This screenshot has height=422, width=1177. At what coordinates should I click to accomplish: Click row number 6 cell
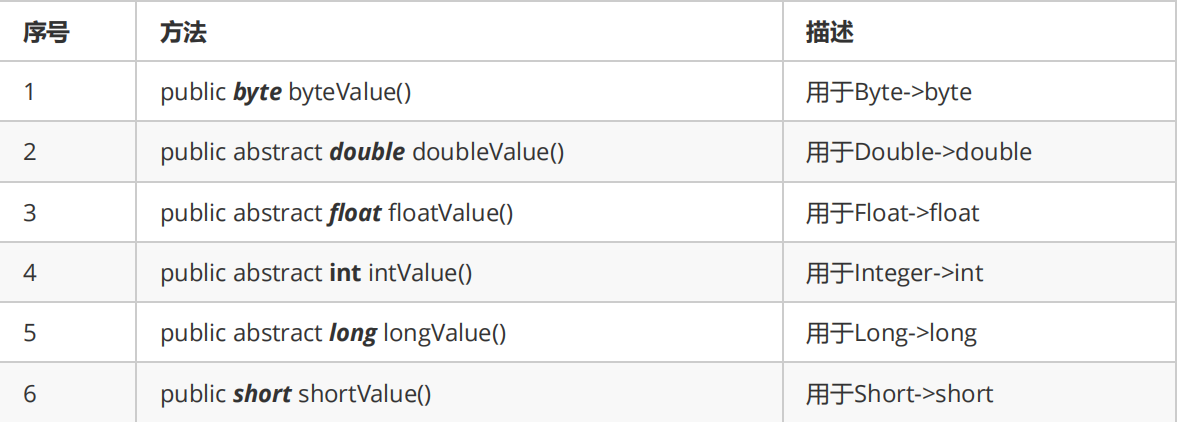[x=68, y=393]
